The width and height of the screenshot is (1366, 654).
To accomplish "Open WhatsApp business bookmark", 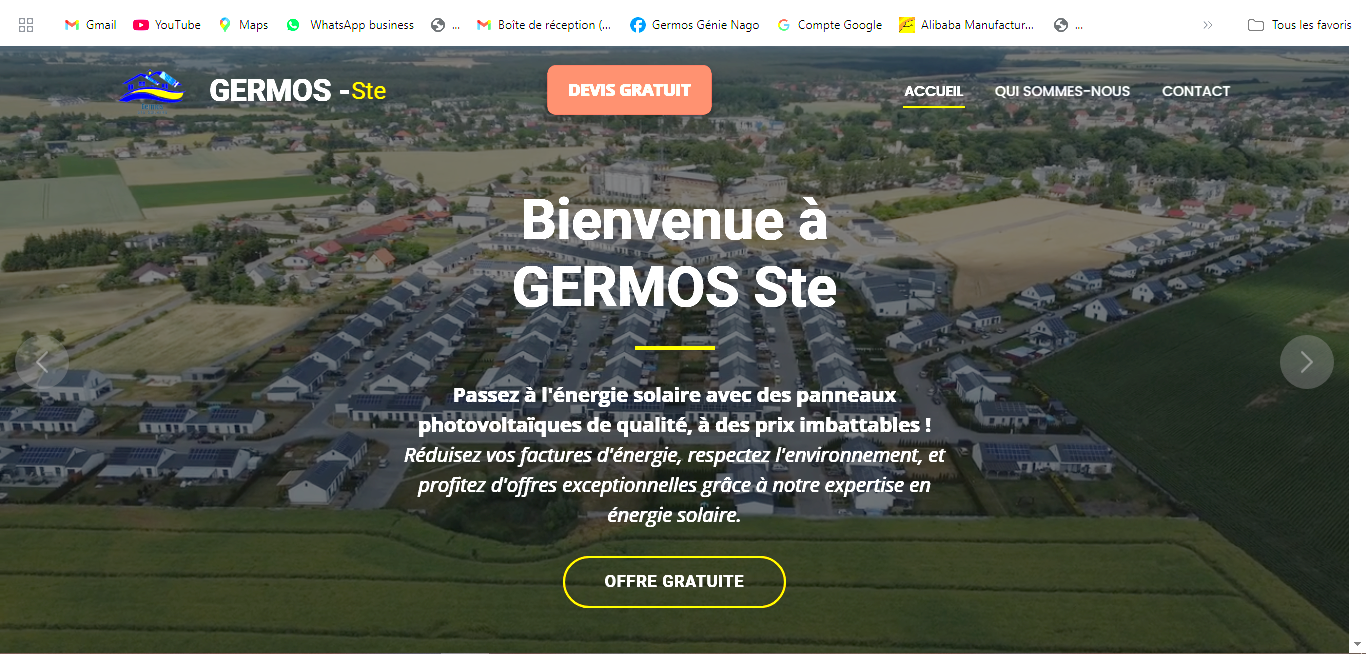I will (350, 25).
